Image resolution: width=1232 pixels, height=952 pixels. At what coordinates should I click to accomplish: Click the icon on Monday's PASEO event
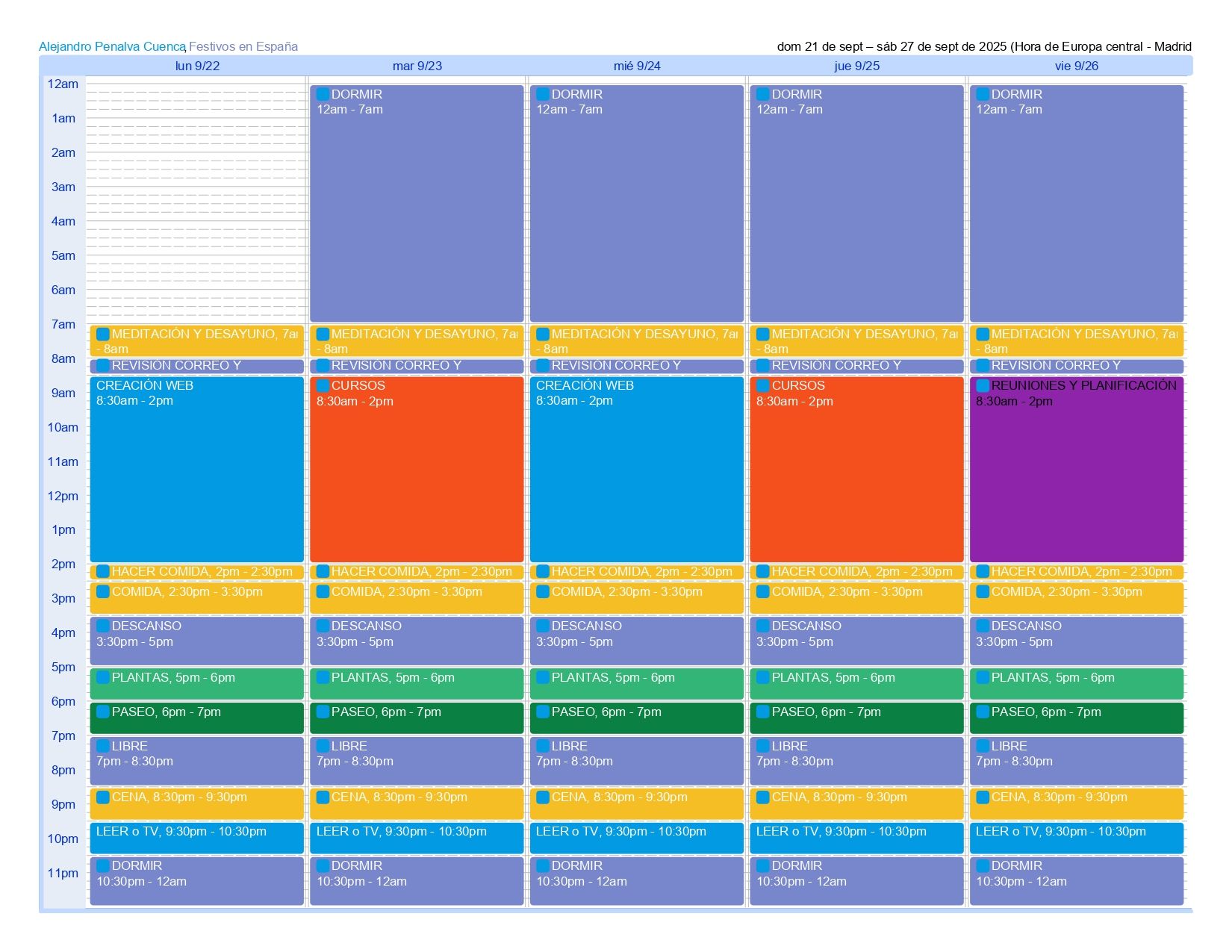pyautogui.click(x=103, y=712)
